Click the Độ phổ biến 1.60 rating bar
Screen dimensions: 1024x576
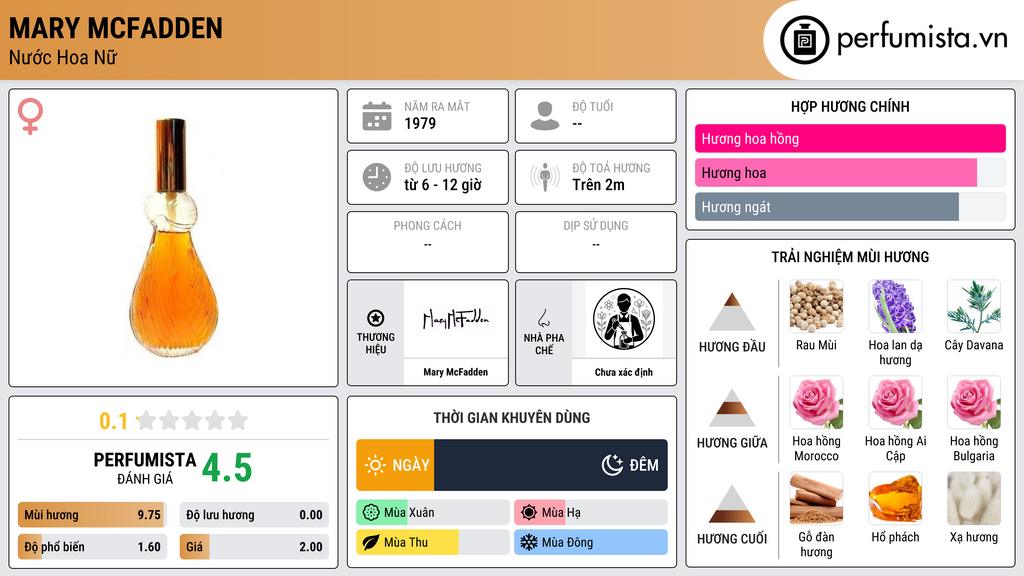tap(92, 547)
